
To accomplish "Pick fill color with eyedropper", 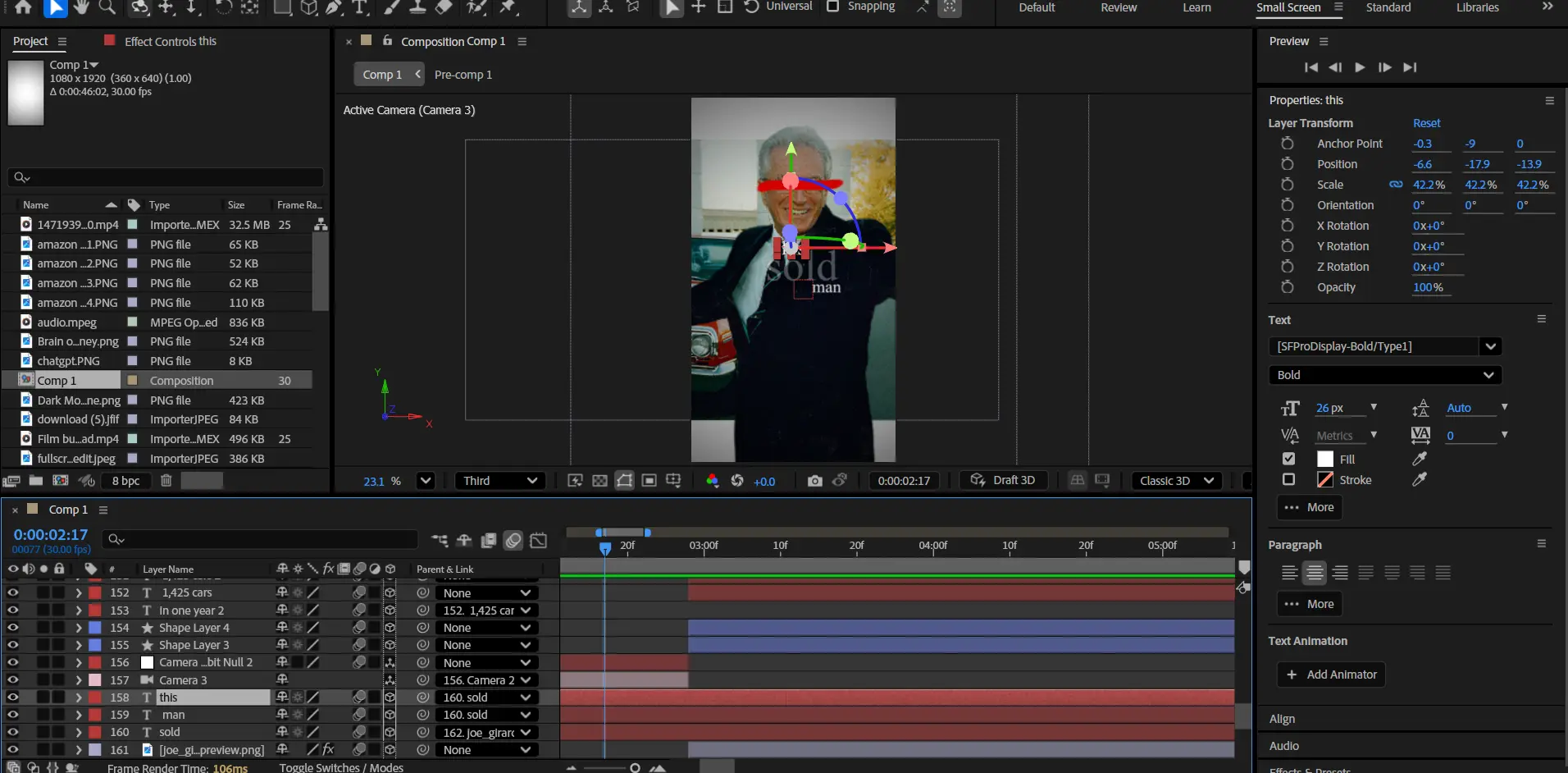I will [x=1420, y=459].
